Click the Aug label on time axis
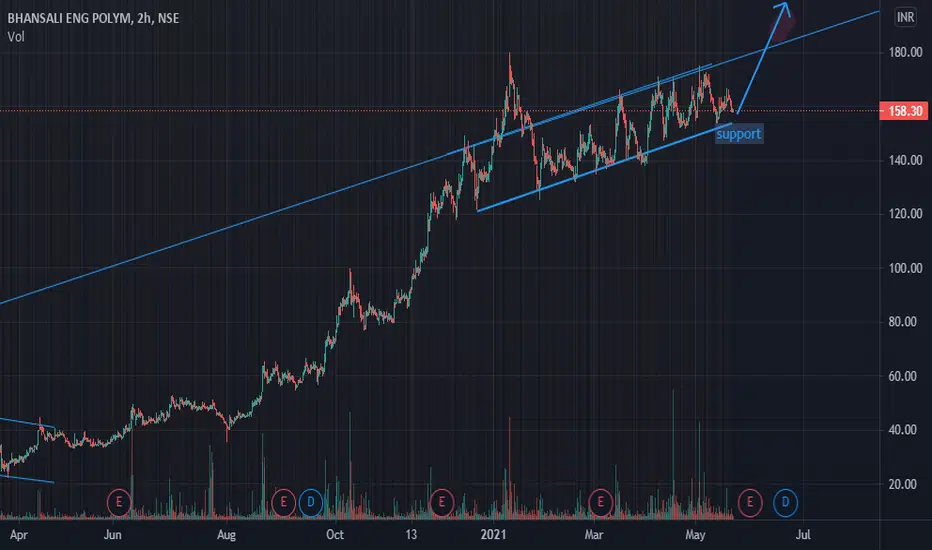 (226, 535)
